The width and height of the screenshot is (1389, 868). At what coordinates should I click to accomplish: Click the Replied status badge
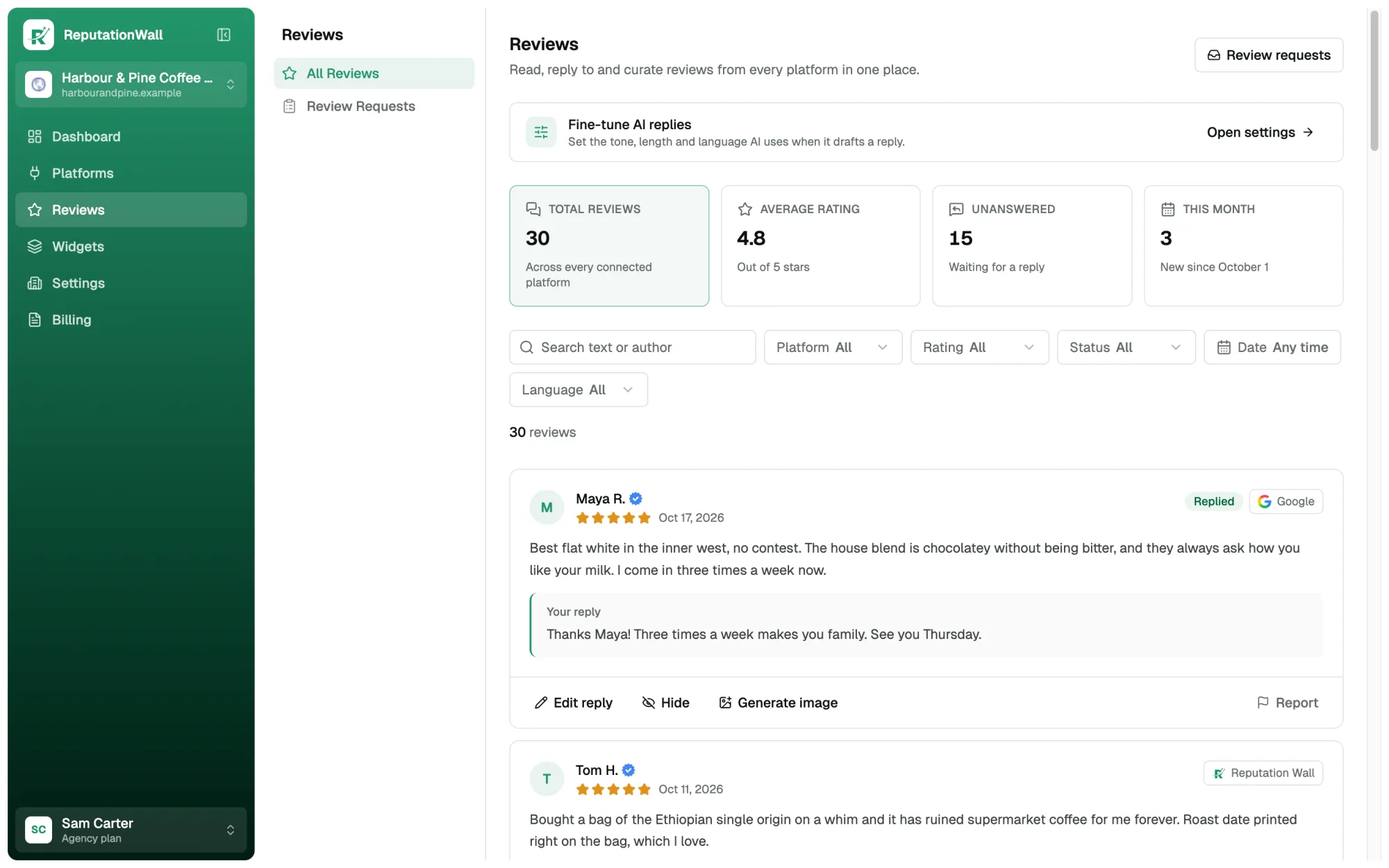pyautogui.click(x=1213, y=501)
